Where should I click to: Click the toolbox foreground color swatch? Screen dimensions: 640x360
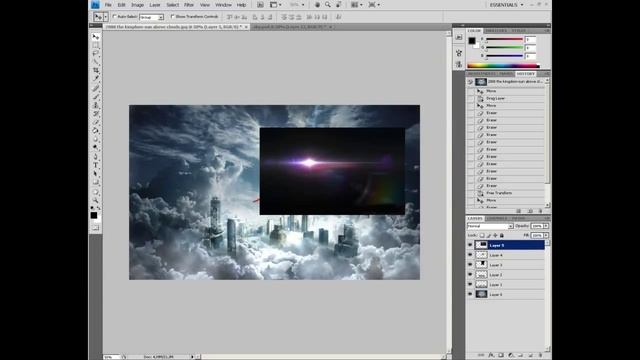pyautogui.click(x=94, y=215)
